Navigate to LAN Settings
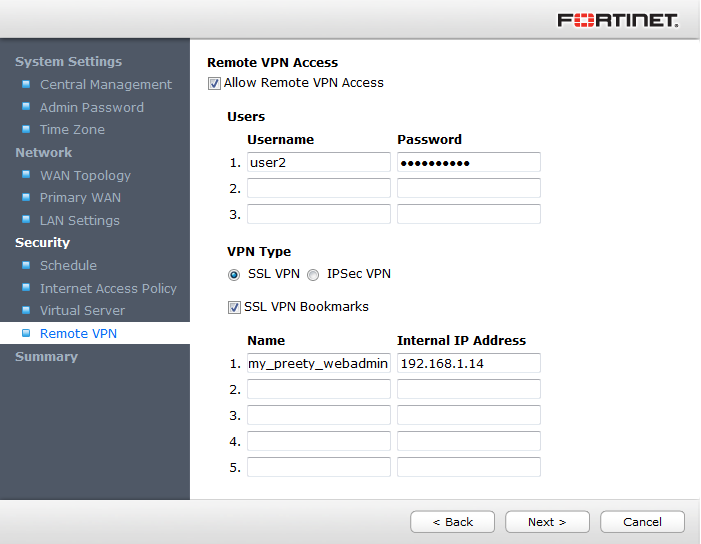The height and width of the screenshot is (544, 701). click(79, 220)
